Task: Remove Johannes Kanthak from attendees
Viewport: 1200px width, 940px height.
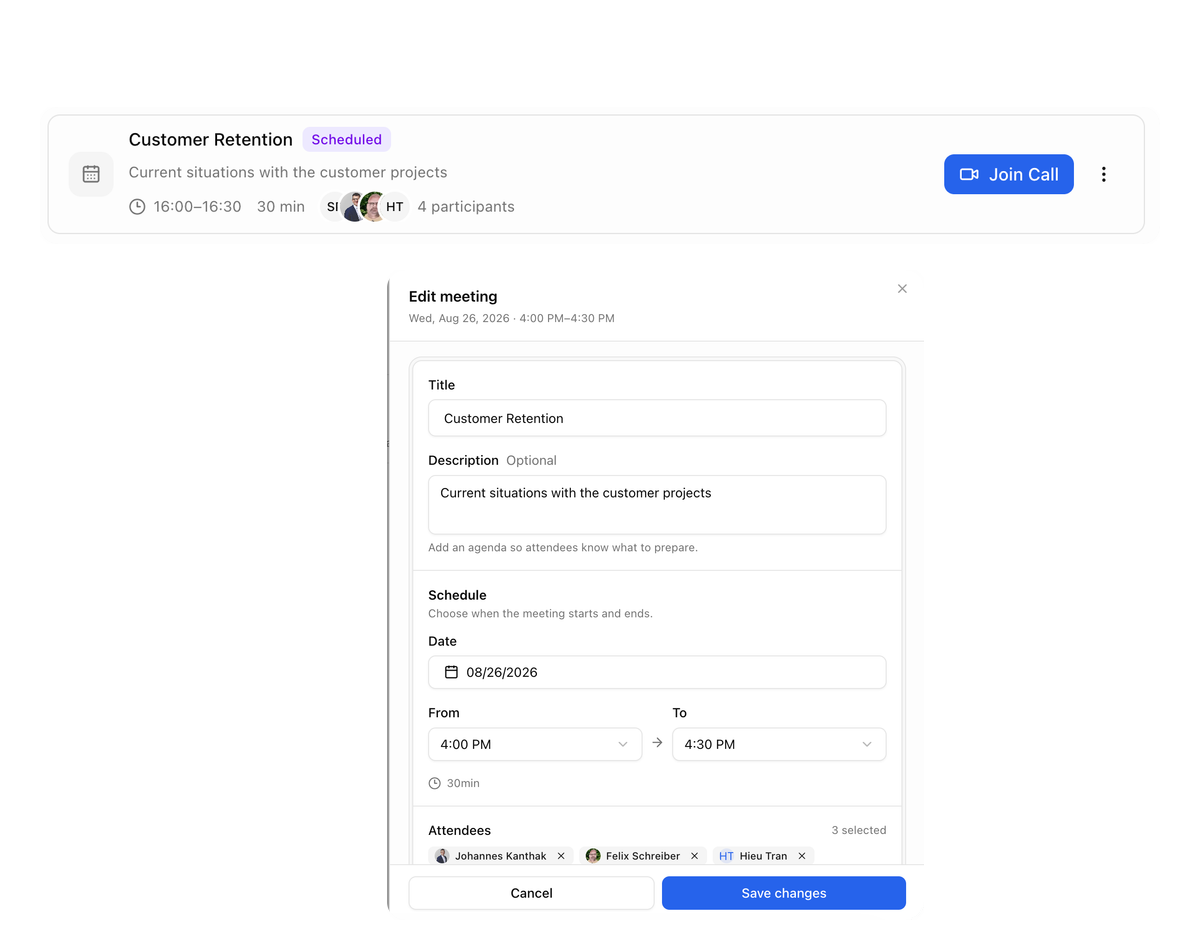Action: tap(561, 856)
